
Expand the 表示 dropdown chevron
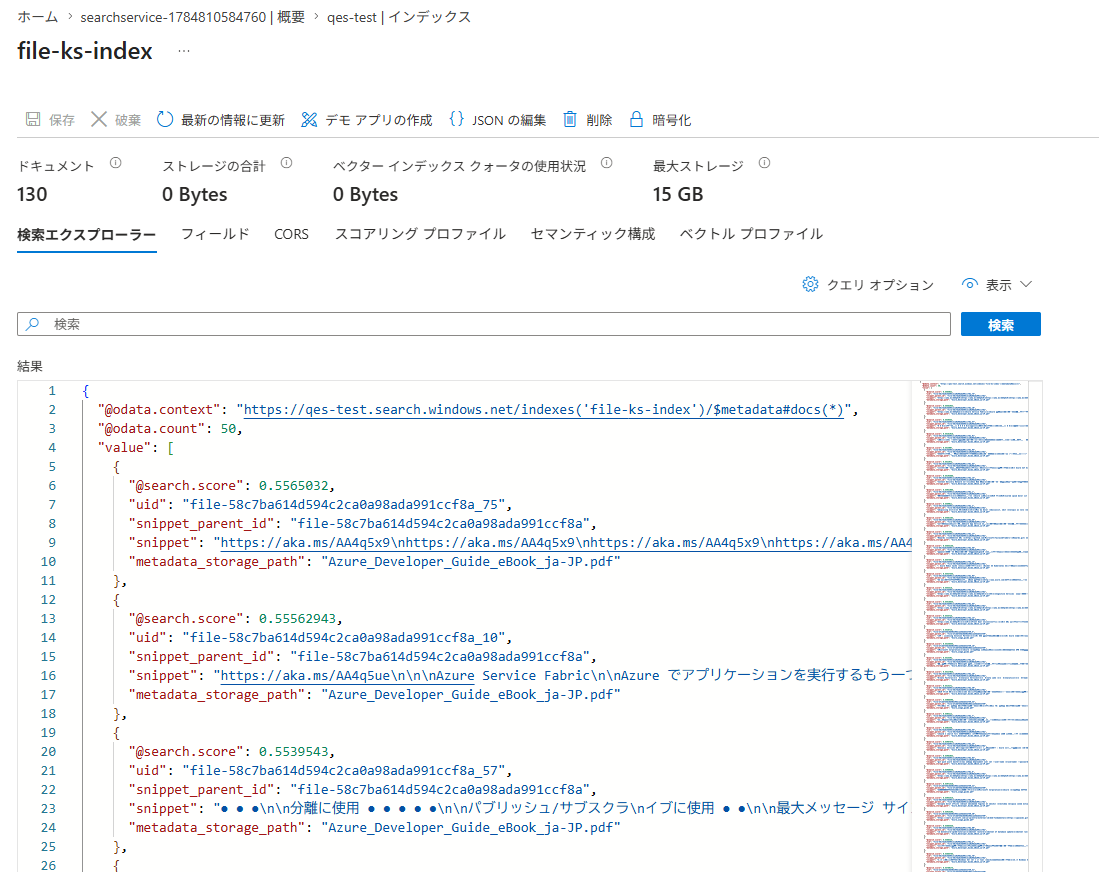coord(1026,284)
